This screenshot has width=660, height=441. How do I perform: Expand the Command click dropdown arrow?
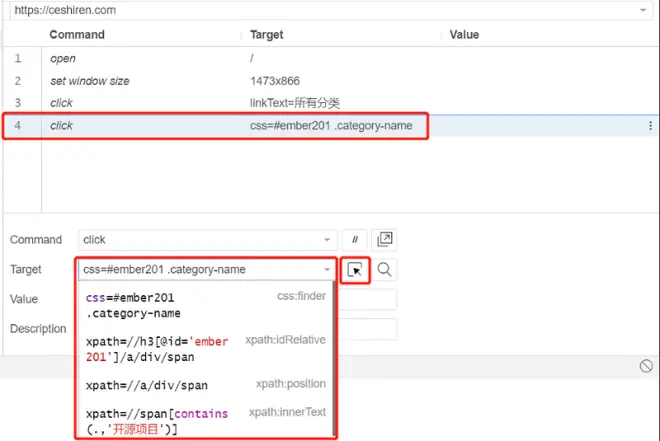click(327, 240)
